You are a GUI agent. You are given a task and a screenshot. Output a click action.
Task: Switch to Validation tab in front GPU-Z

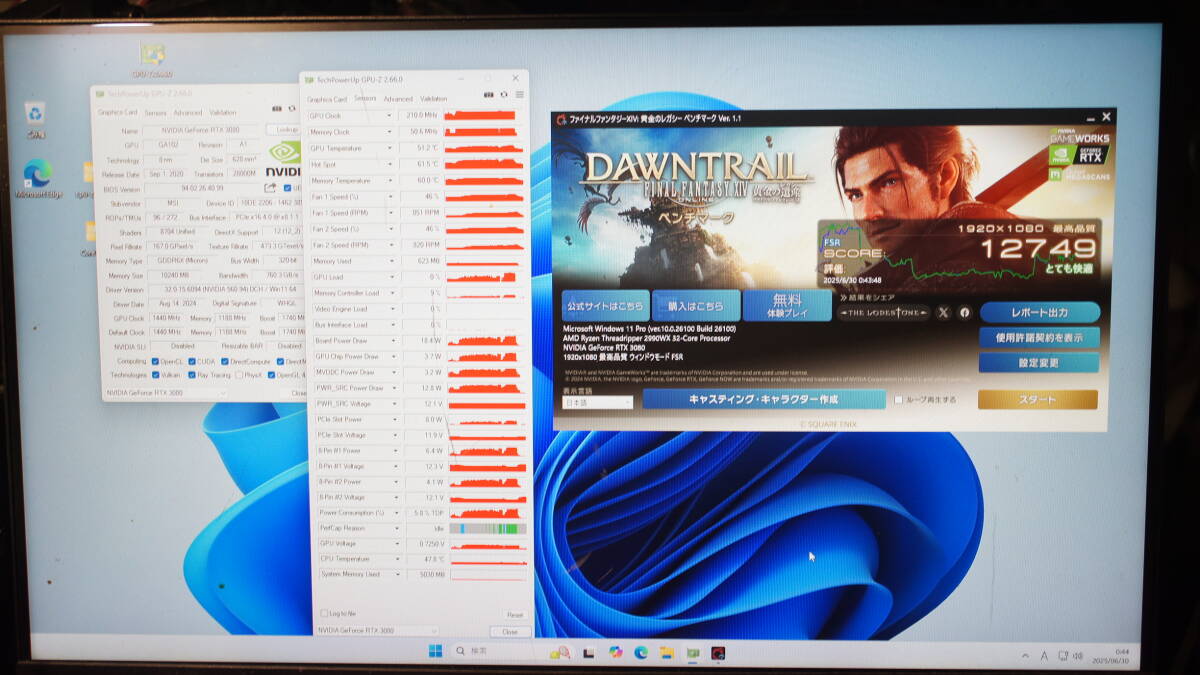(434, 99)
